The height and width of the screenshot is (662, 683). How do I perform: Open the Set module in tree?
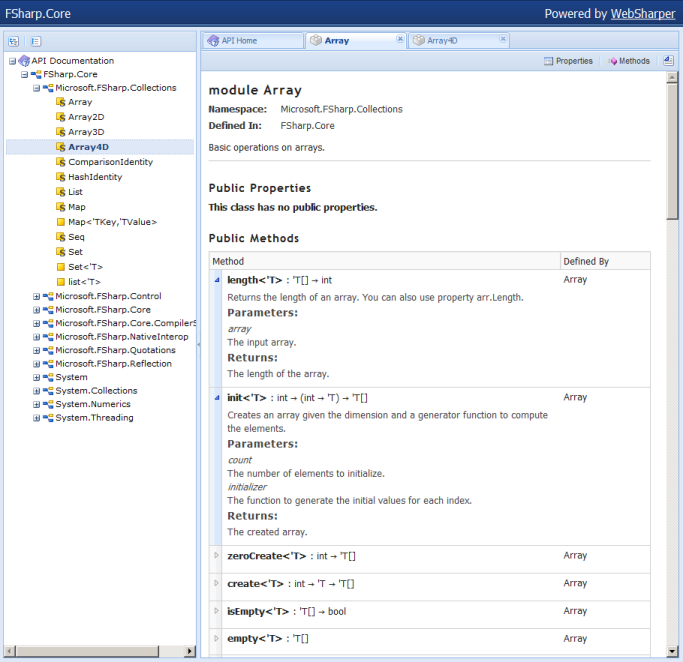(75, 252)
